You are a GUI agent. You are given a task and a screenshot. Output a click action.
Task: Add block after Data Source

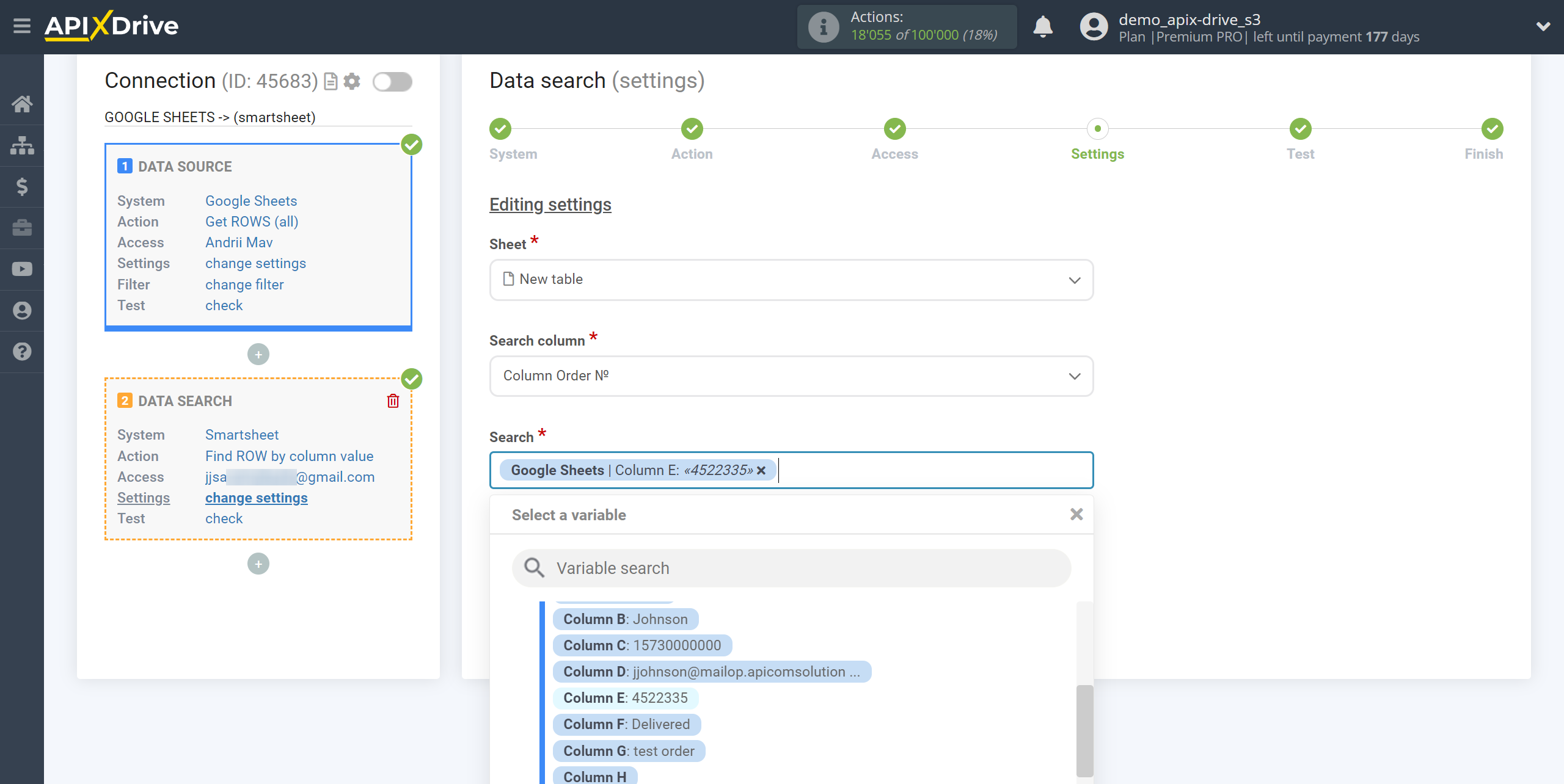click(258, 354)
